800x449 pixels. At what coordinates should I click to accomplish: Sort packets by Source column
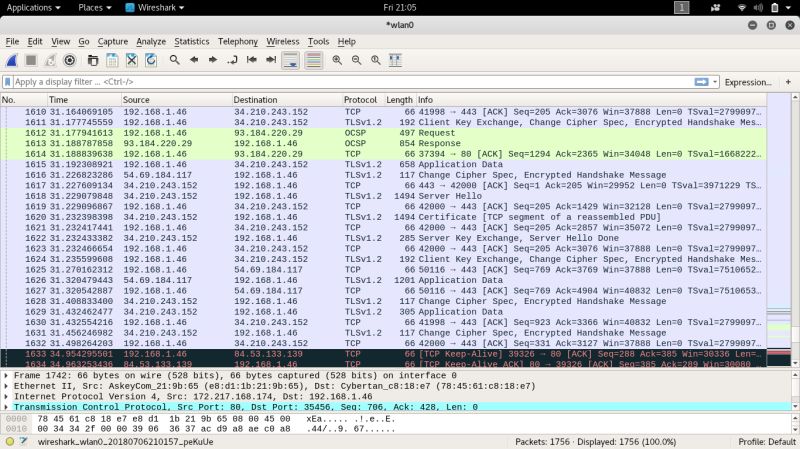[177, 100]
